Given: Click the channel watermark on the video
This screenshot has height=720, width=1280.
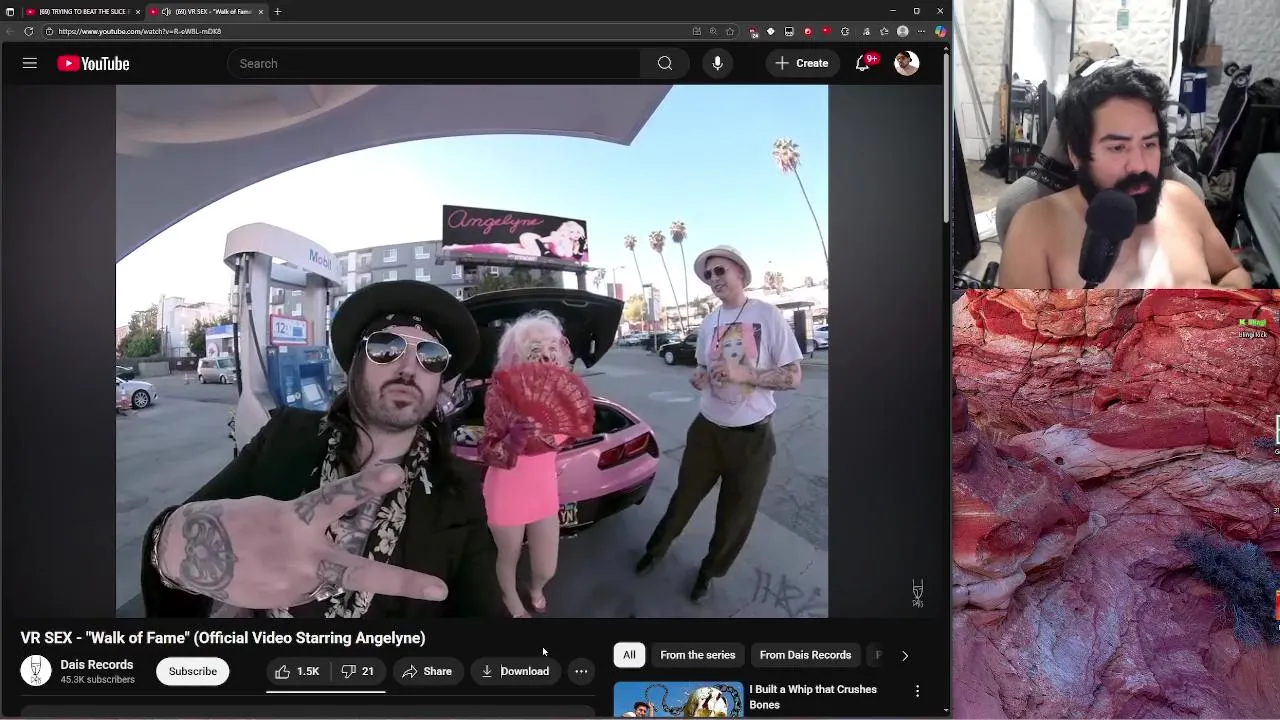Looking at the screenshot, I should pos(917,593).
